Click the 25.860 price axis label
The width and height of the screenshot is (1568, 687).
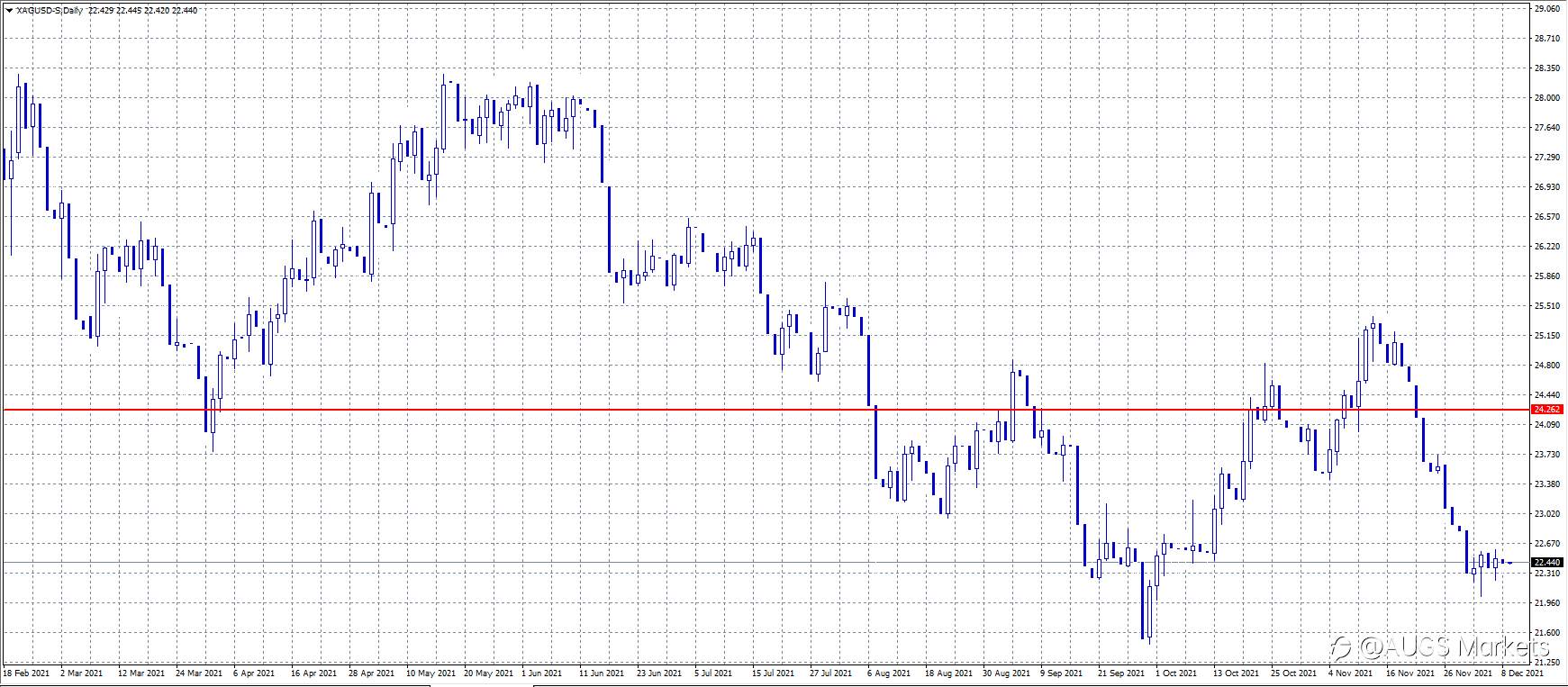pyautogui.click(x=1546, y=276)
